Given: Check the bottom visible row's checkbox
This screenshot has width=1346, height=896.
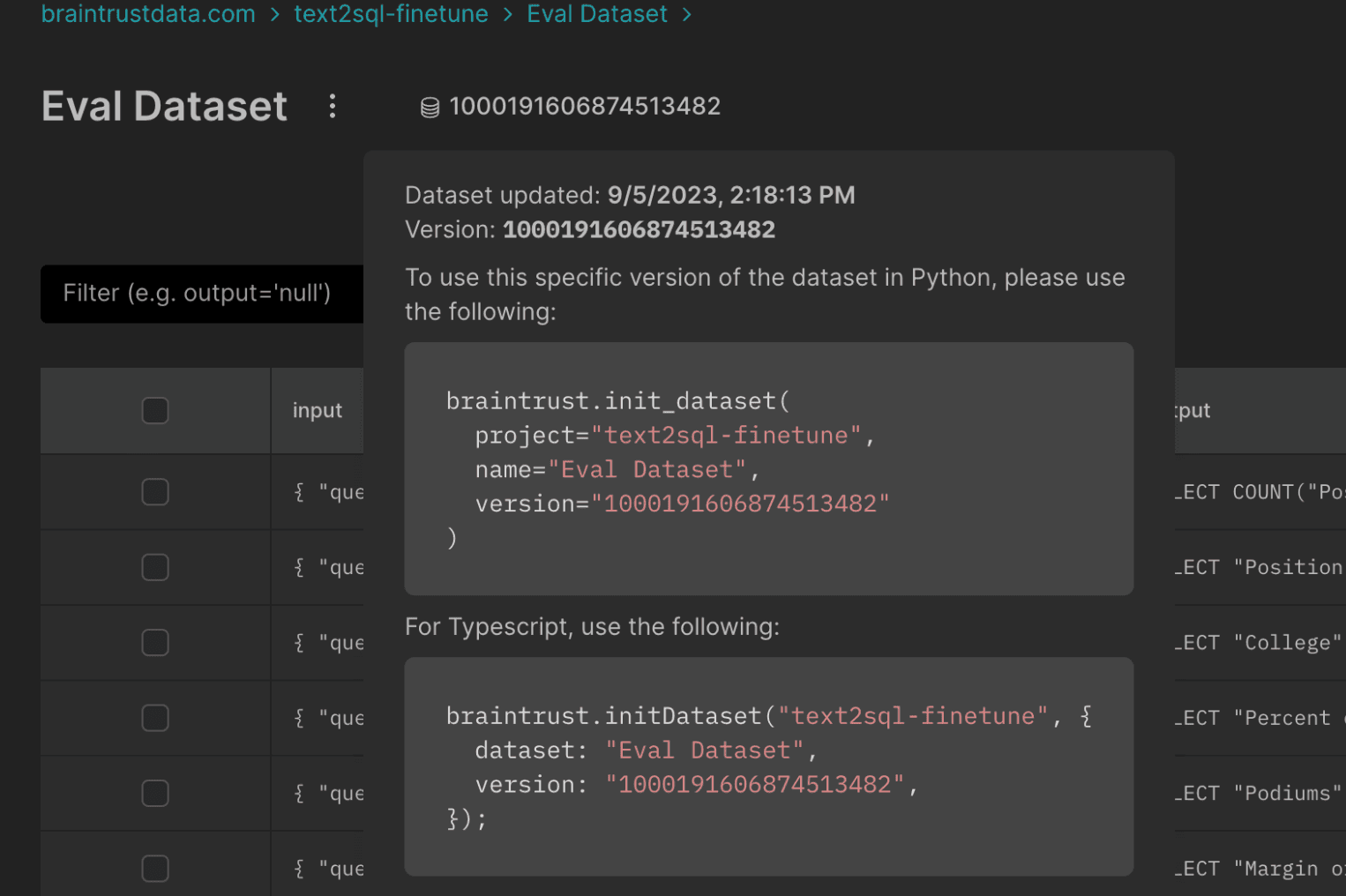Looking at the screenshot, I should [154, 868].
